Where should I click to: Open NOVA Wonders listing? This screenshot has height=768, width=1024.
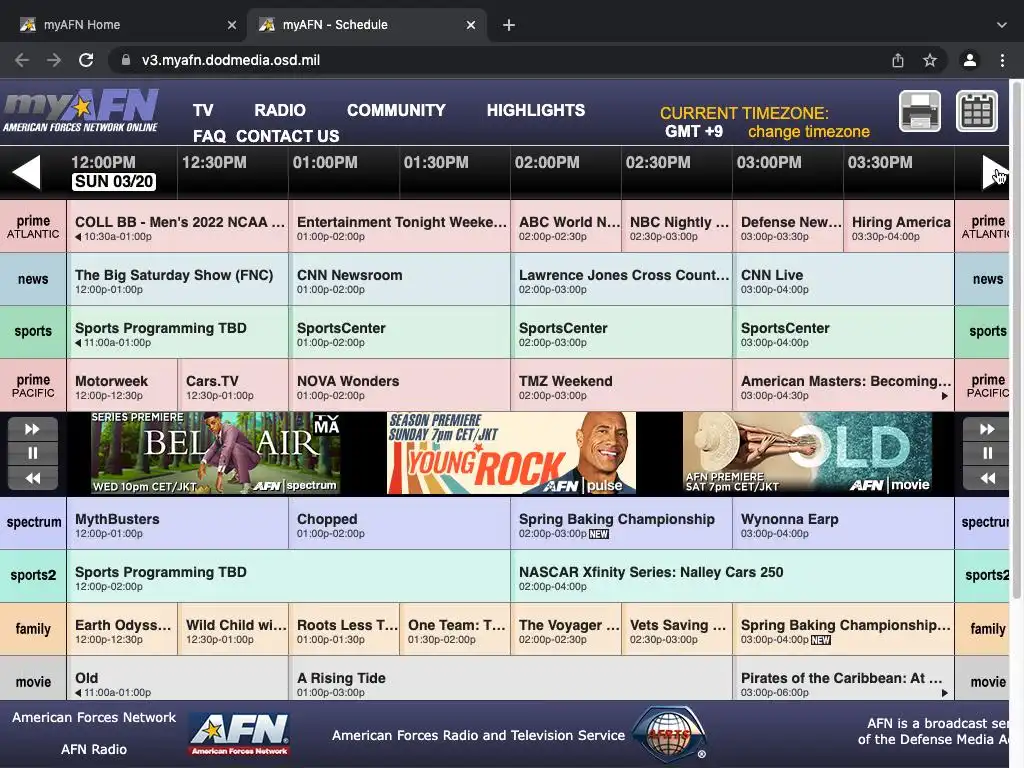400,385
